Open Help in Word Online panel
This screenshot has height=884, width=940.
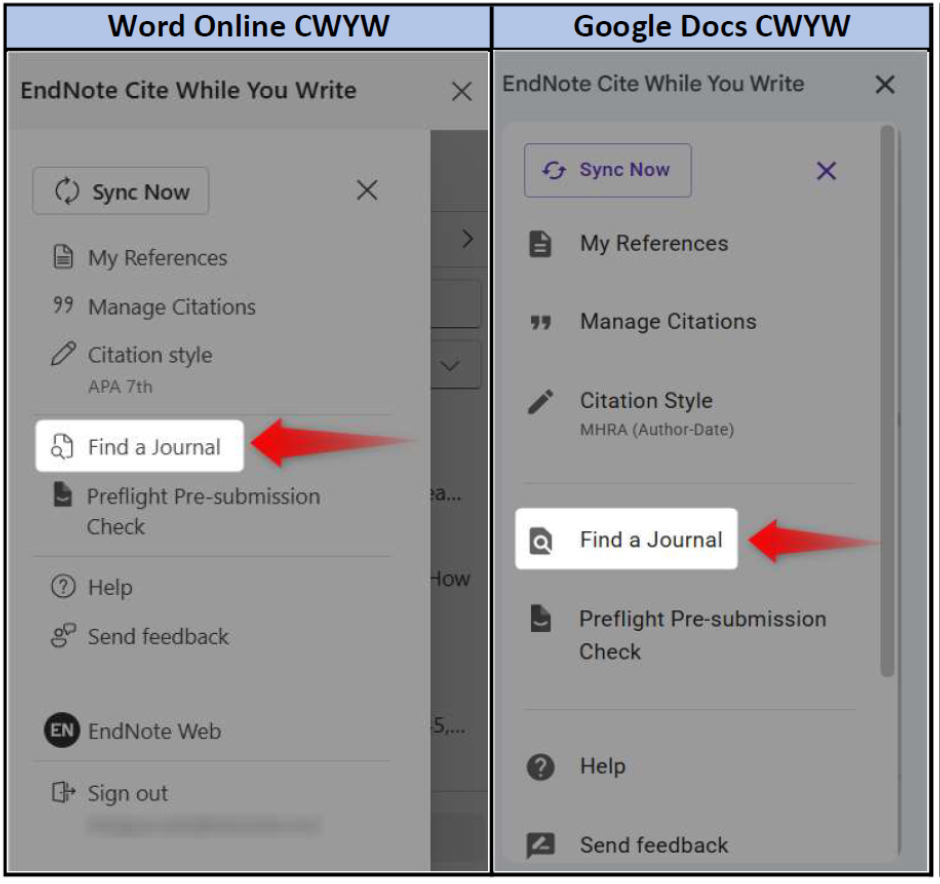pyautogui.click(x=110, y=587)
